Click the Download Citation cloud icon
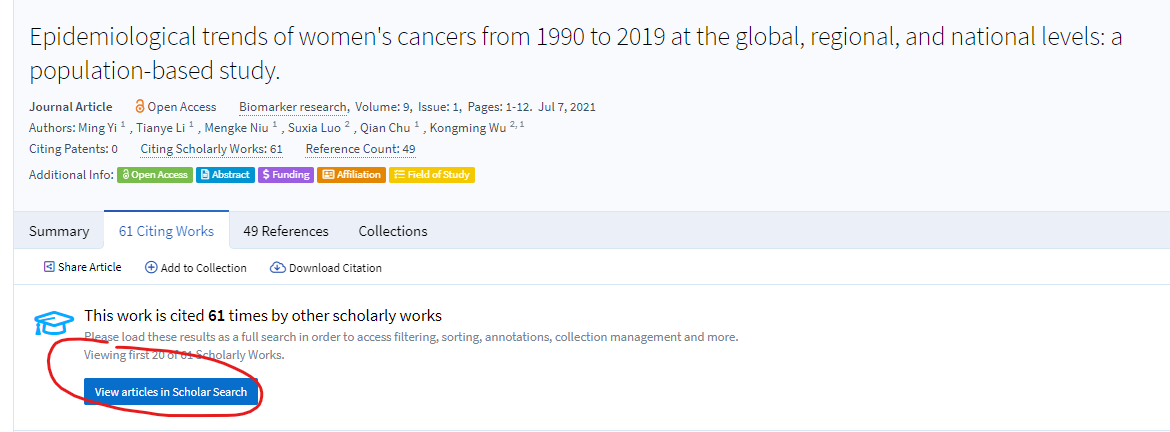The image size is (1170, 432). 278,268
